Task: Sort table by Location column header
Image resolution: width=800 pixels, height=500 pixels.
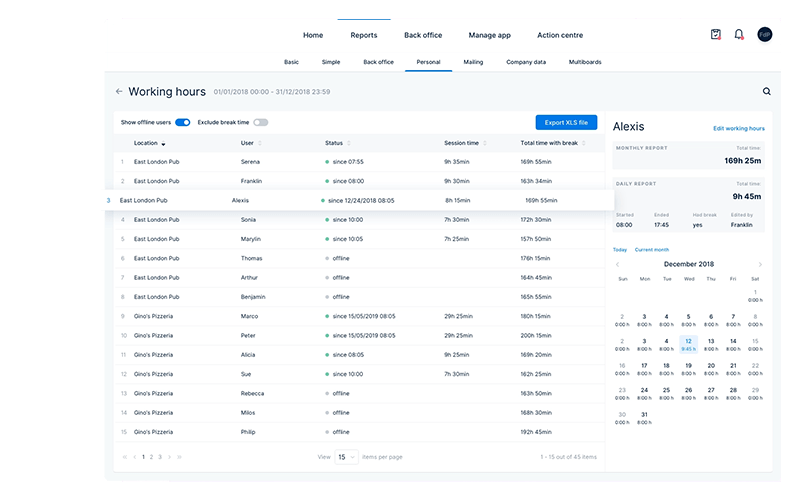Action: 148,143
